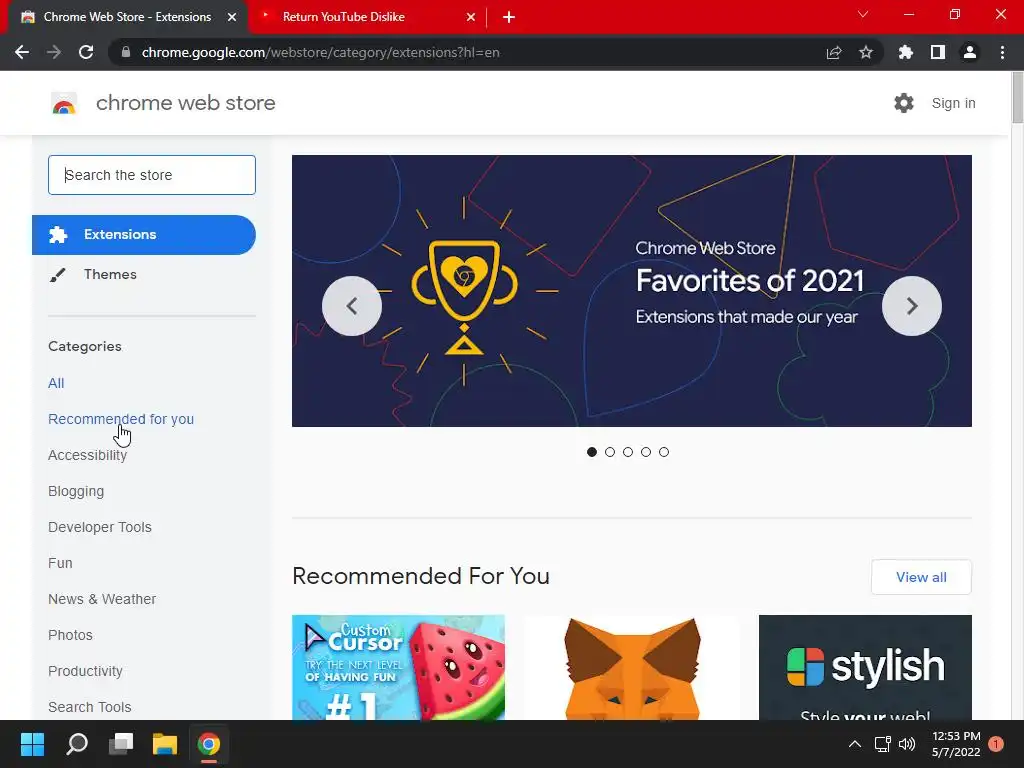1024x768 pixels.
Task: Select the third carousel dot
Action: pyautogui.click(x=628, y=452)
